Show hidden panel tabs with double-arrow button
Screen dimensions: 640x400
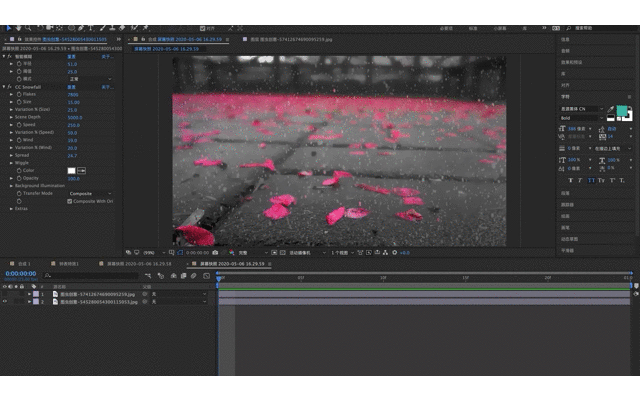pos(118,40)
